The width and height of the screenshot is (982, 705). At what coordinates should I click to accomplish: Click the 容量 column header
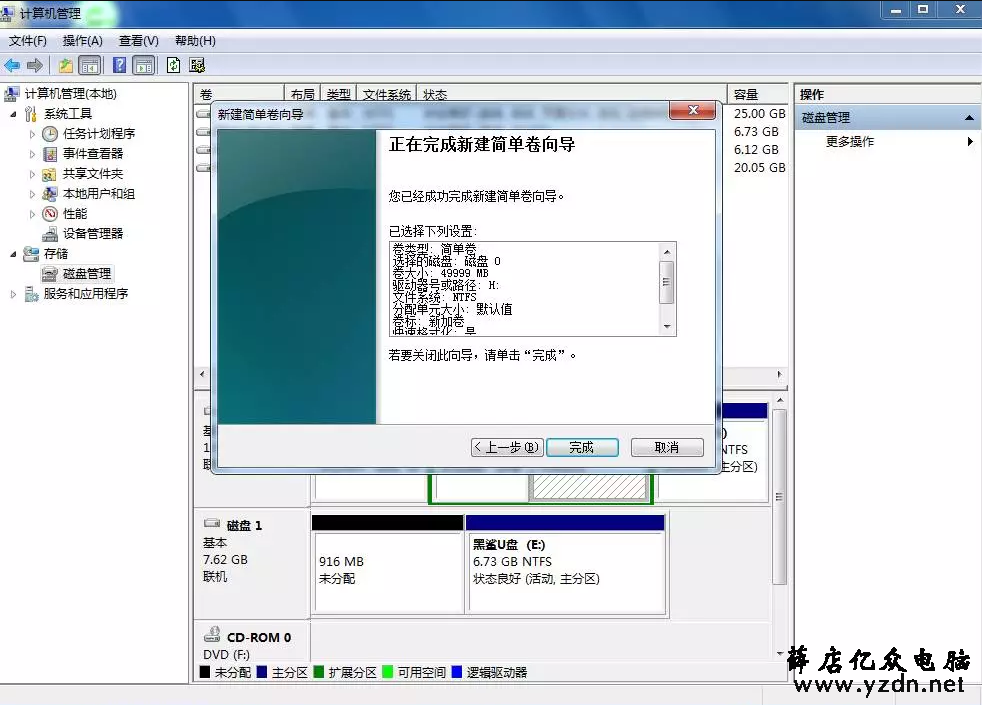click(x=757, y=95)
